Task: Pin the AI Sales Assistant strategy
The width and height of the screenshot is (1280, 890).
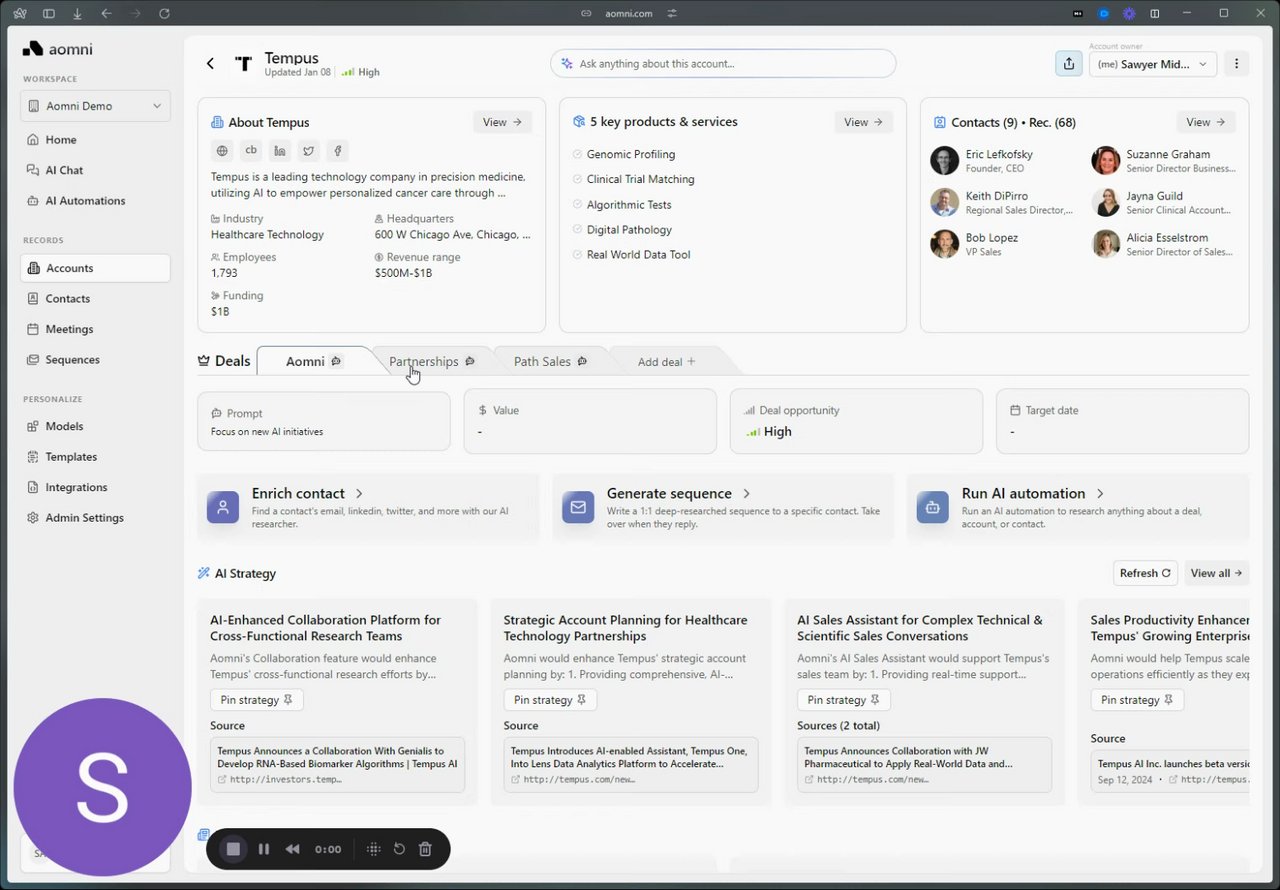Action: [844, 700]
